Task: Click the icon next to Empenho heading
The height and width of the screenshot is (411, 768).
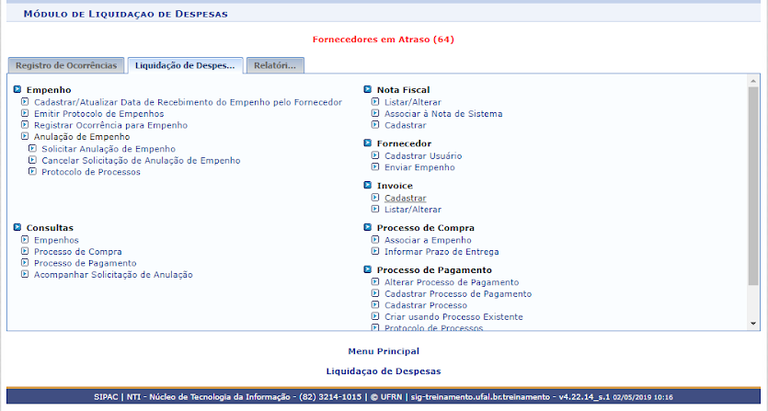Action: click(x=18, y=89)
